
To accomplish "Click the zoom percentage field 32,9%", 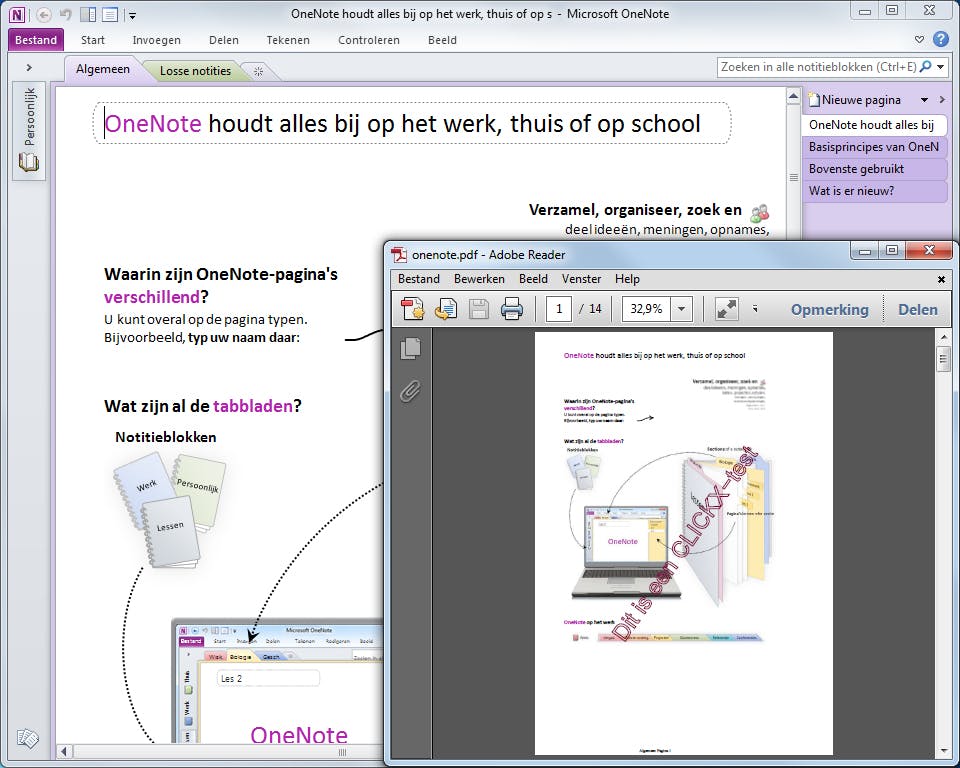I will [647, 309].
